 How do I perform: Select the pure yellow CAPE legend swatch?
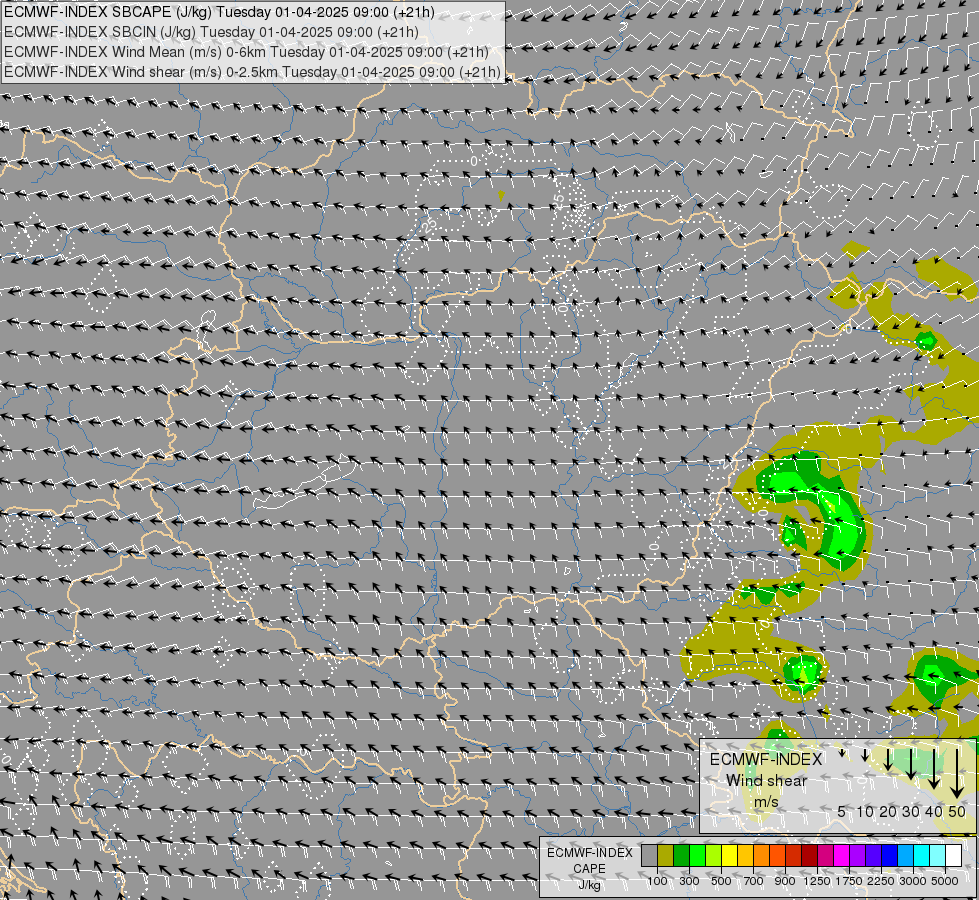pyautogui.click(x=729, y=855)
